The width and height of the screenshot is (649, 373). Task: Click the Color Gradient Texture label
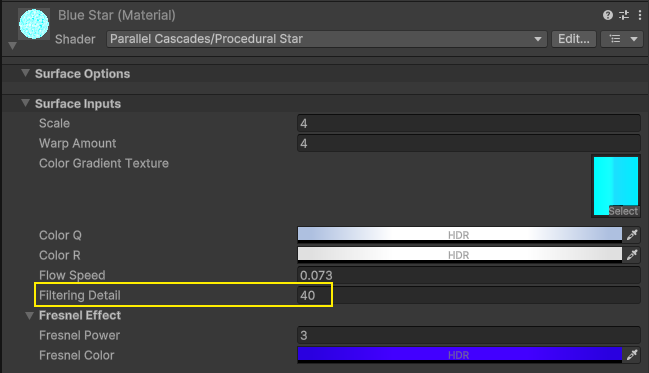coord(104,163)
